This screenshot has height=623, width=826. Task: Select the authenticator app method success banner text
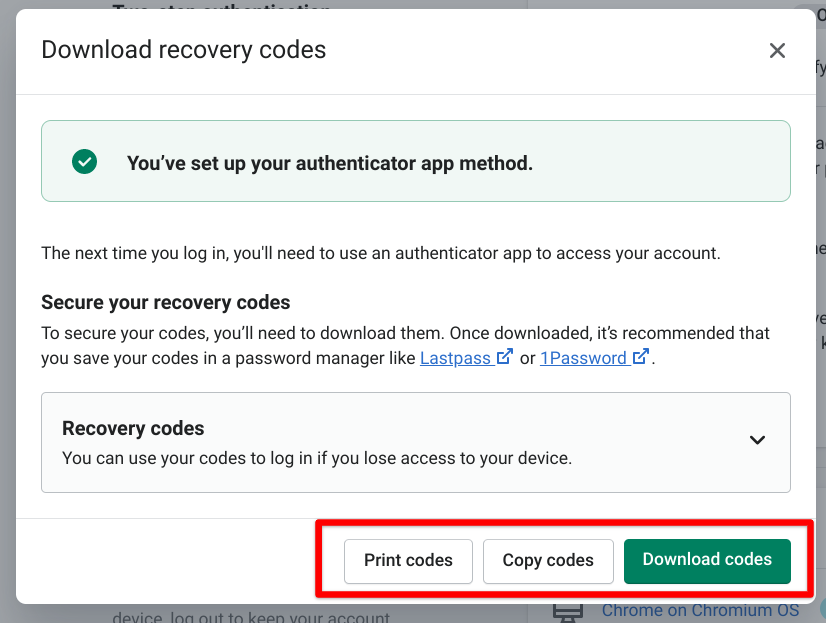click(x=330, y=163)
